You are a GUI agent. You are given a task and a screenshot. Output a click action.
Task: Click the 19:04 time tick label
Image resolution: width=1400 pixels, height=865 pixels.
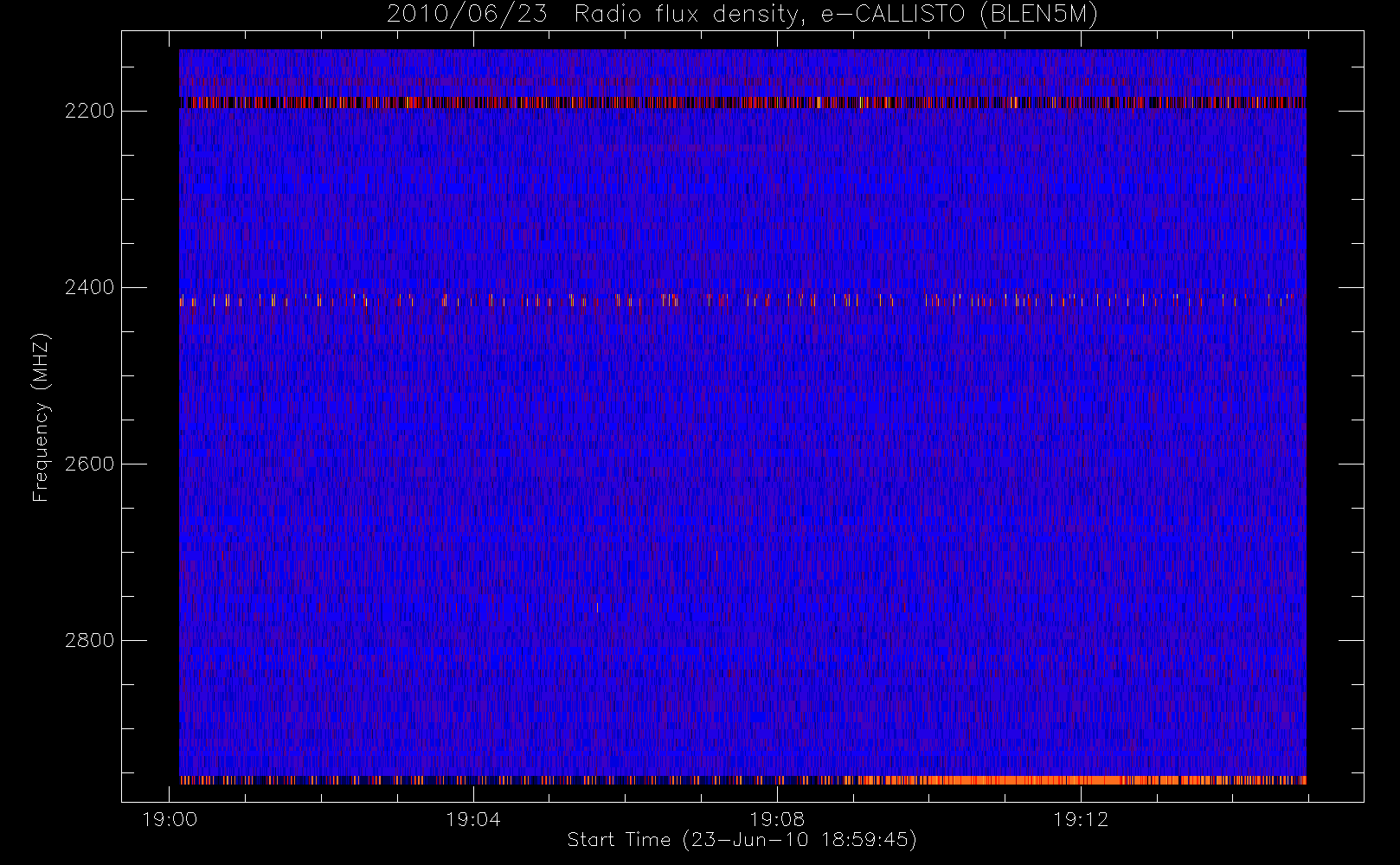click(473, 819)
